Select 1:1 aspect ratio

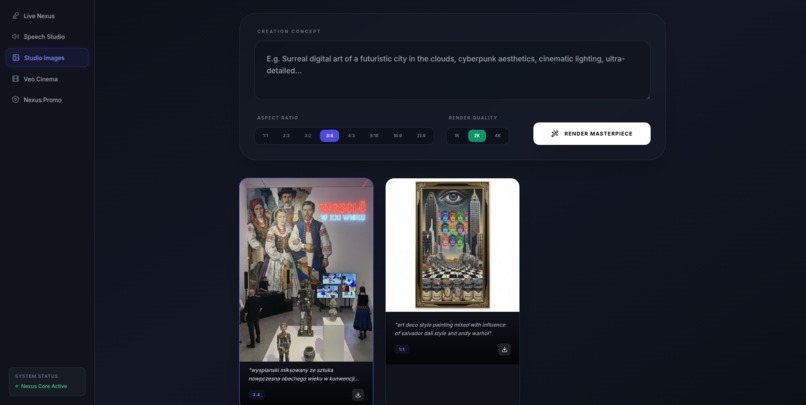(265, 136)
